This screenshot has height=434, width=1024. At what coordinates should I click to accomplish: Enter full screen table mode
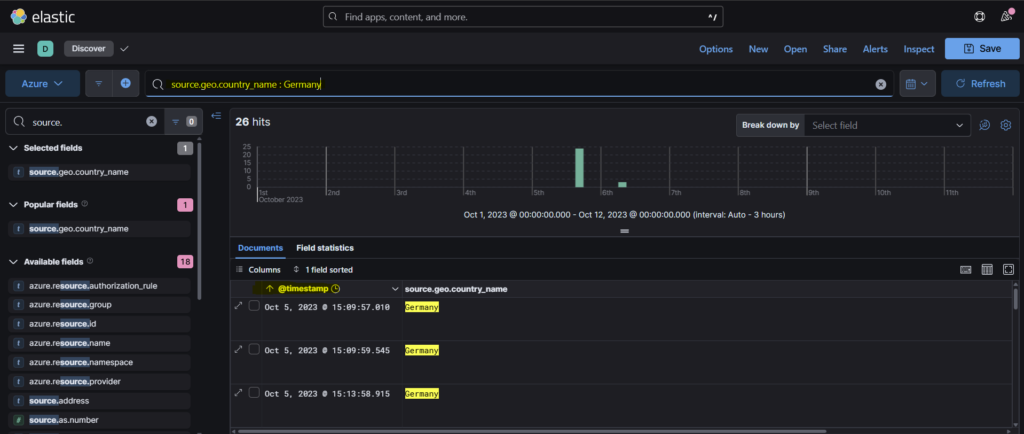coord(1008,270)
